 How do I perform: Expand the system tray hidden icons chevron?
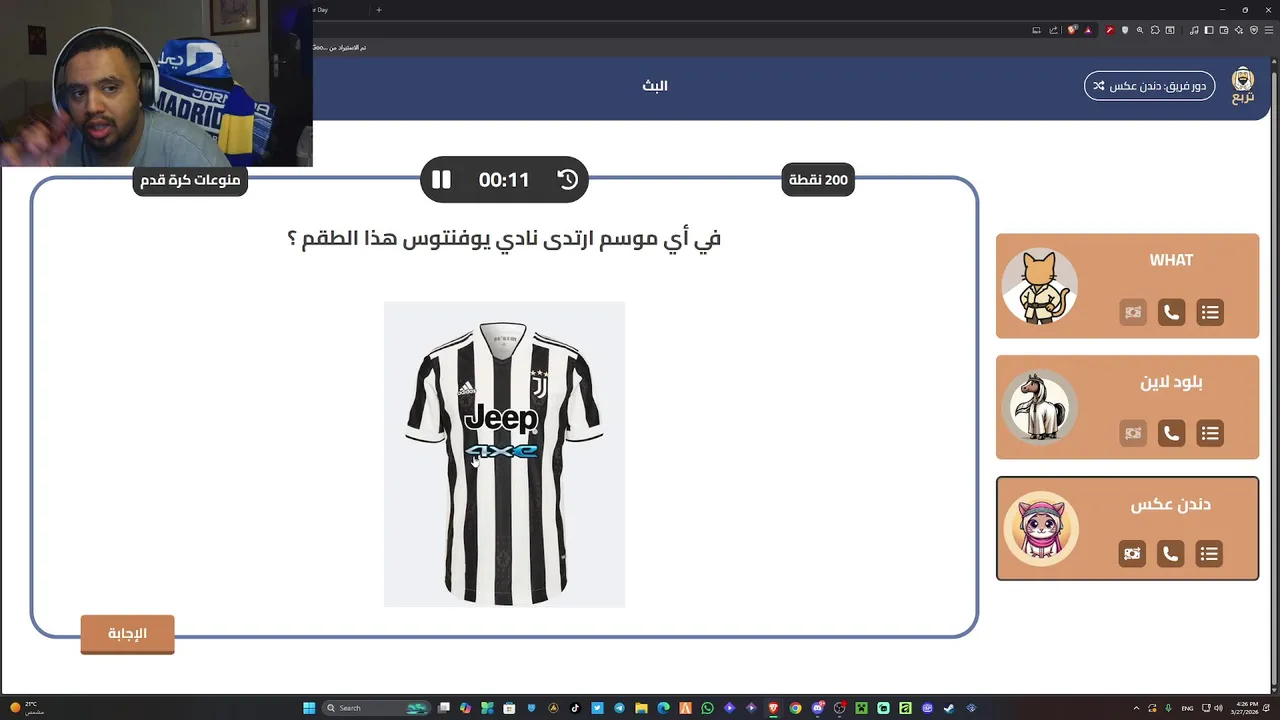click(x=1137, y=708)
